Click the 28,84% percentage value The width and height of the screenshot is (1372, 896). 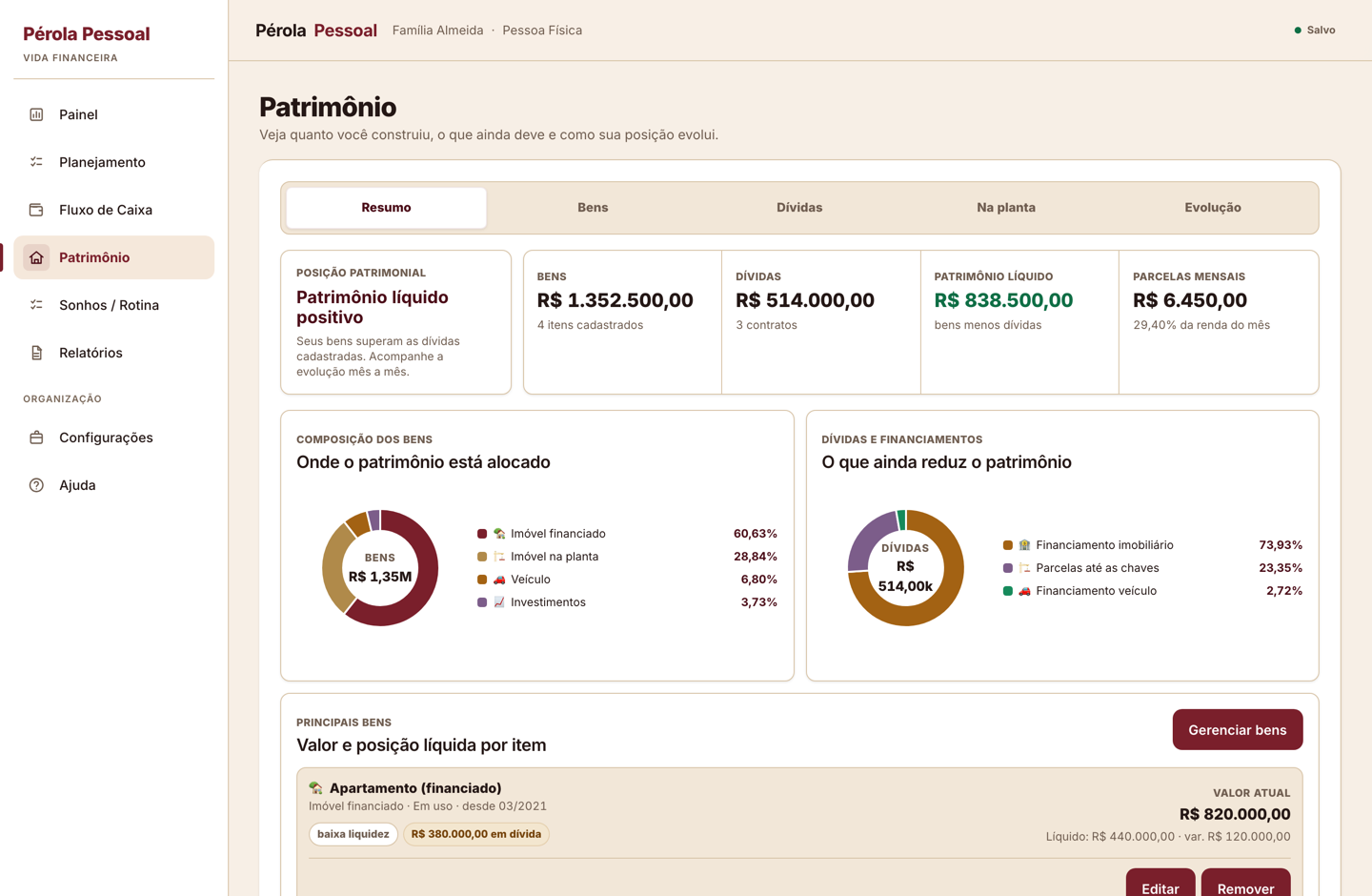pos(756,557)
